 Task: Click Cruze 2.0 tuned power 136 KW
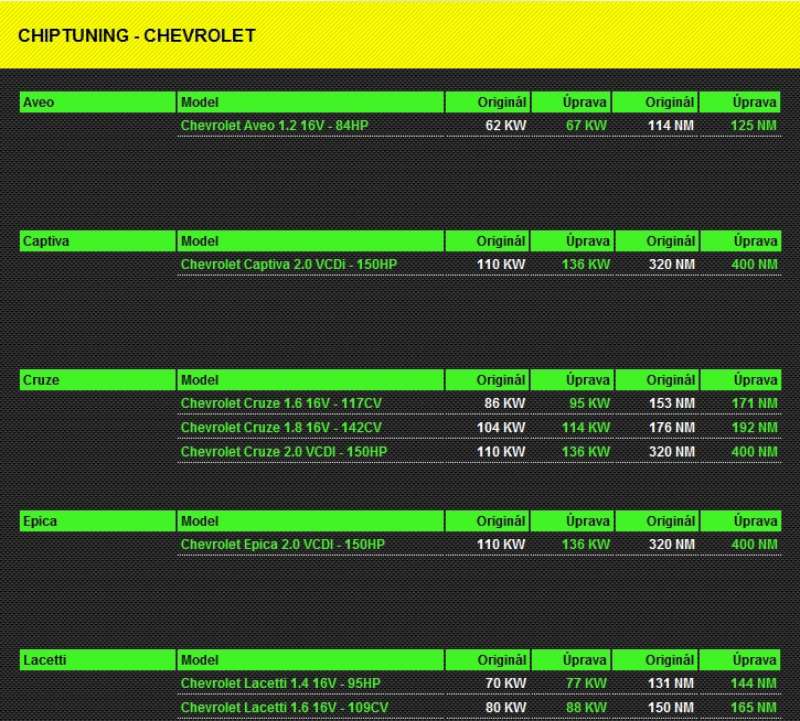(586, 452)
